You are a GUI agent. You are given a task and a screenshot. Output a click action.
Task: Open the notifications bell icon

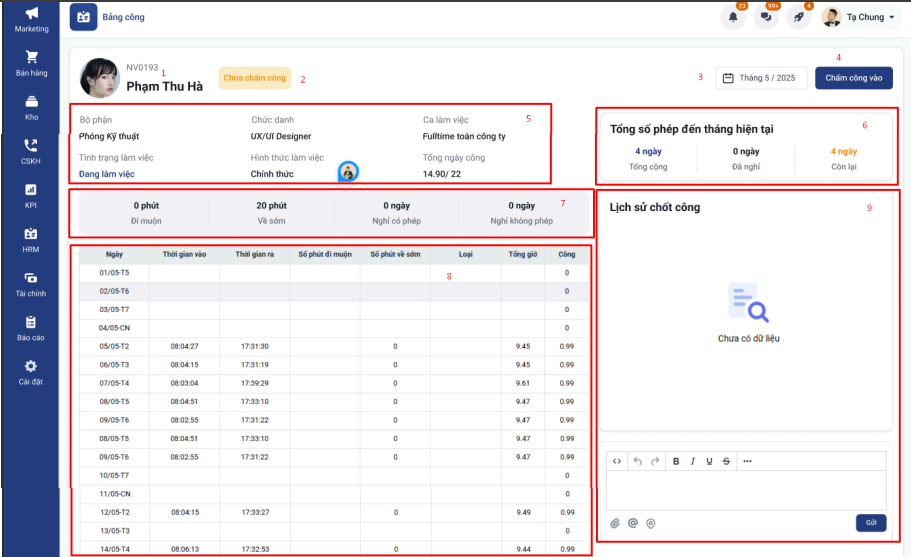click(x=734, y=17)
